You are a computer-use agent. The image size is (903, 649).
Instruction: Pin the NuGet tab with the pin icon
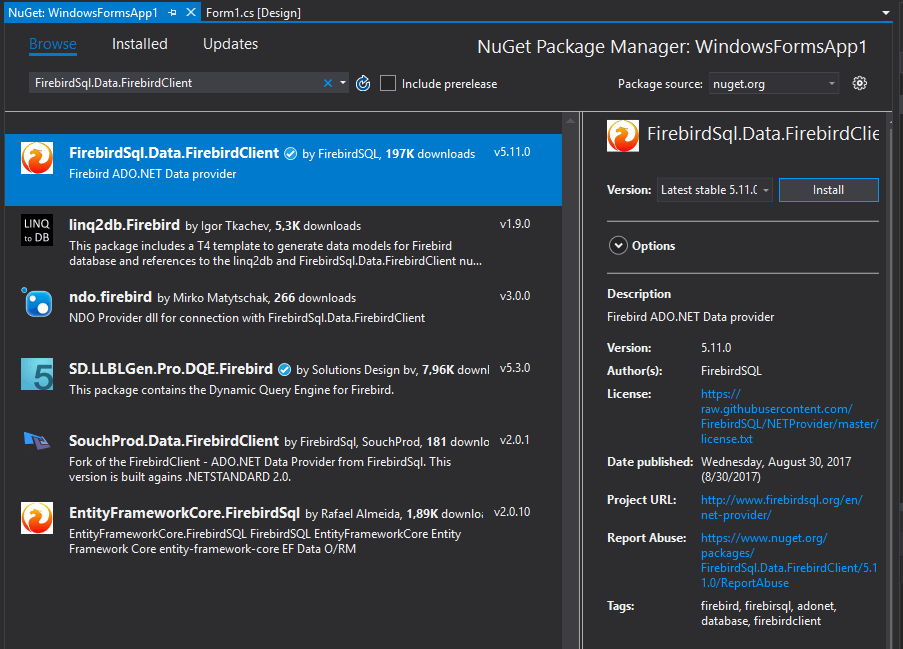point(173,12)
